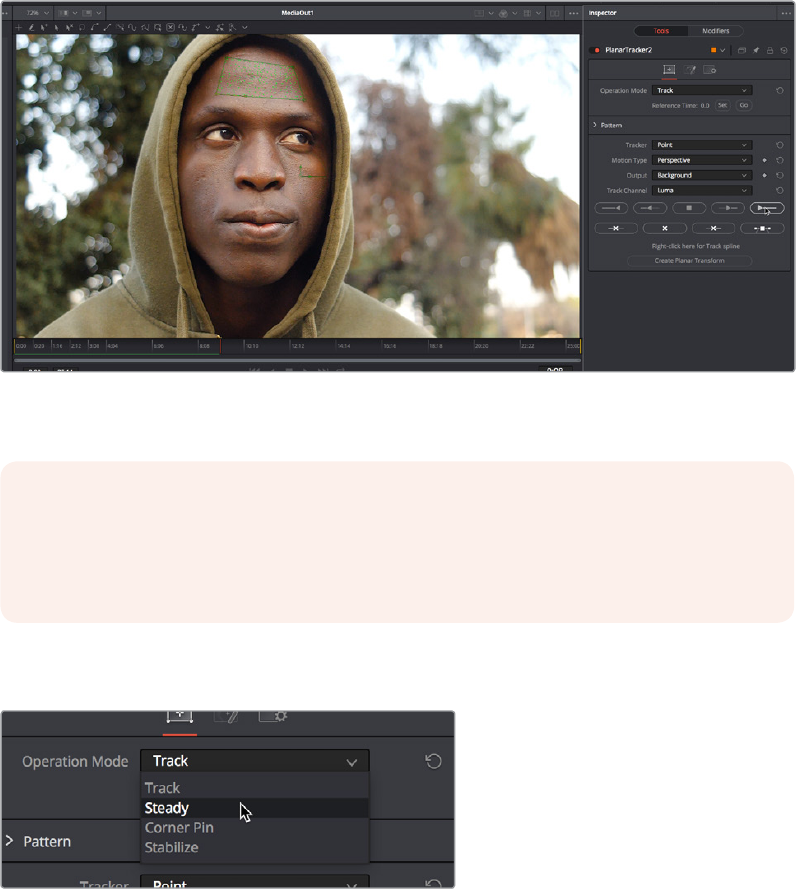Reset the Motion Type setting
The height and width of the screenshot is (889, 796).
pyautogui.click(x=780, y=160)
